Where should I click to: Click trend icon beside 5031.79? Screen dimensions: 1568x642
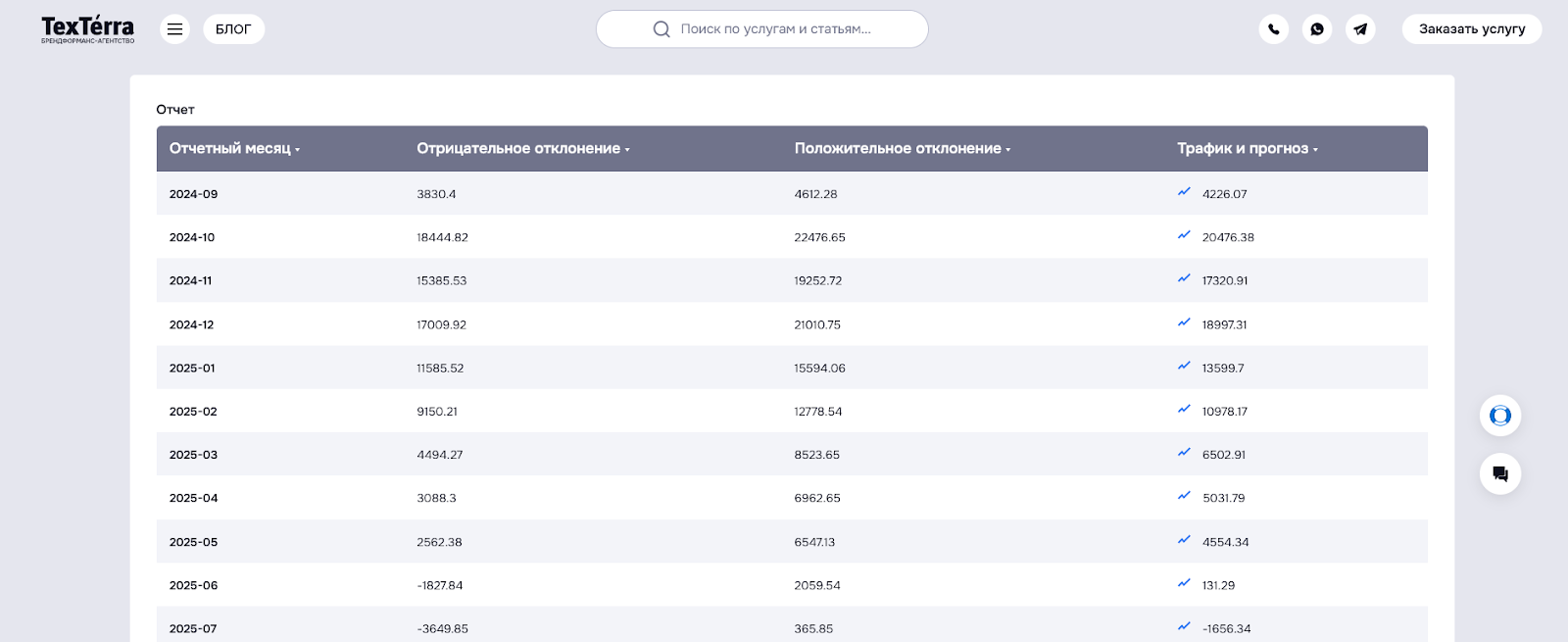(x=1184, y=496)
